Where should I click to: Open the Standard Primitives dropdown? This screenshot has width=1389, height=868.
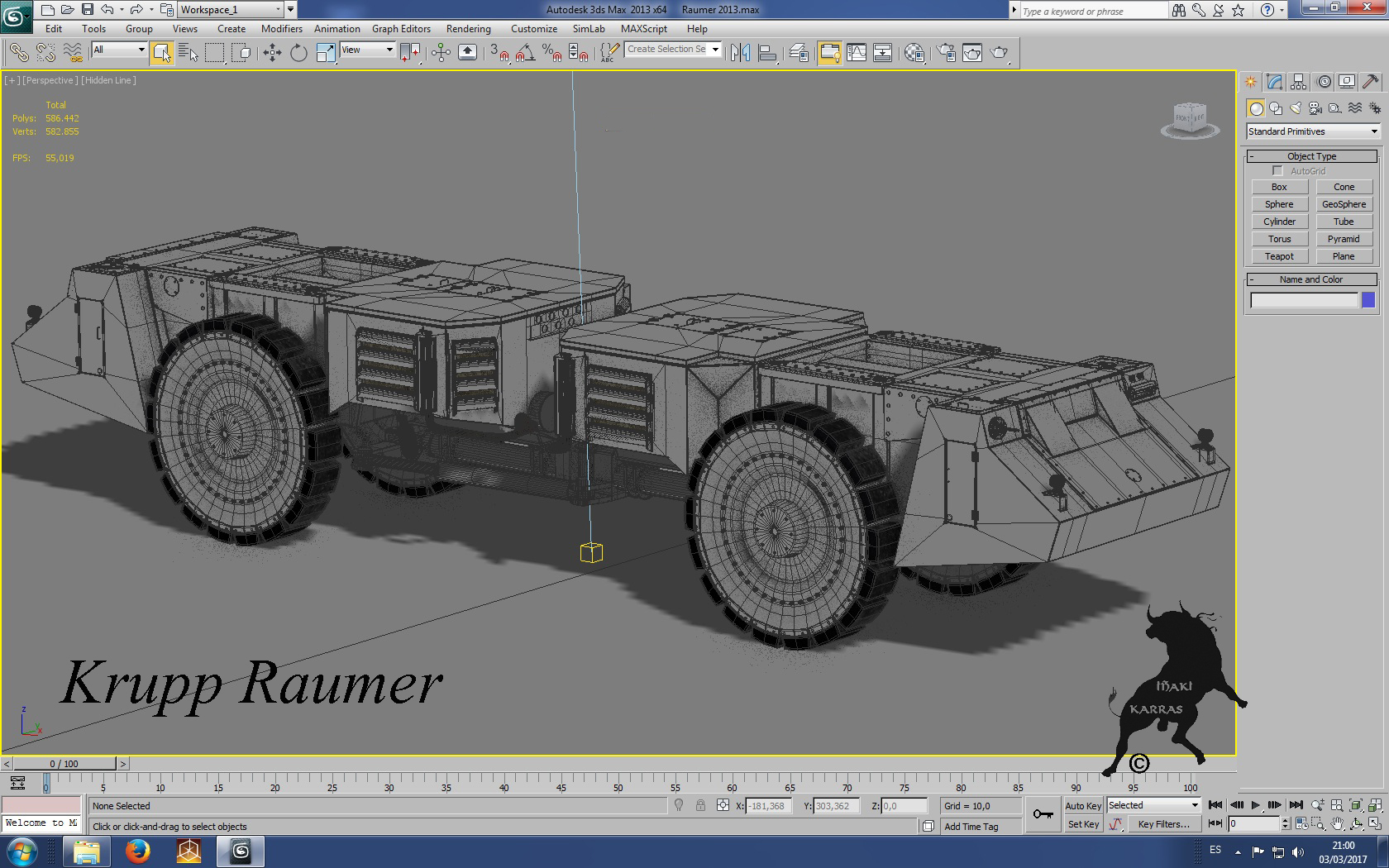point(1312,131)
